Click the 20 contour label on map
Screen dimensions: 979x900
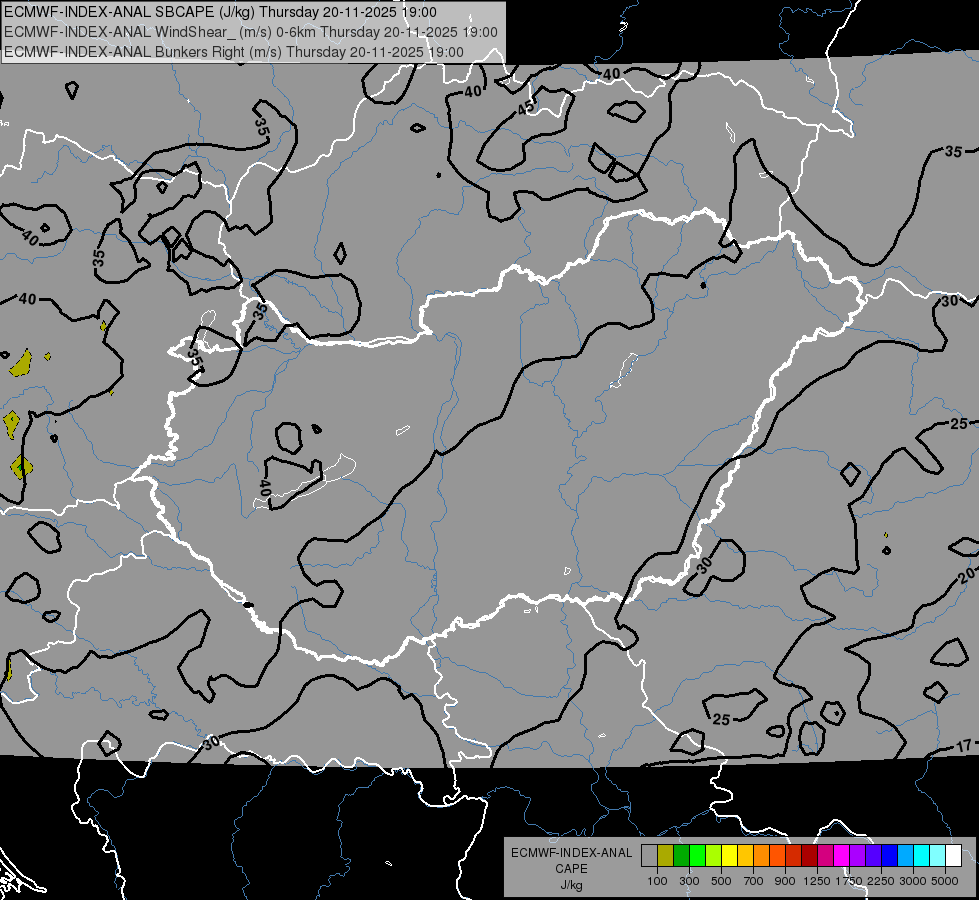pyautogui.click(x=967, y=575)
